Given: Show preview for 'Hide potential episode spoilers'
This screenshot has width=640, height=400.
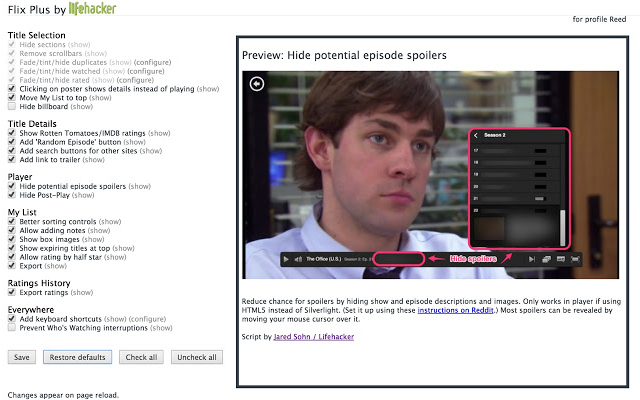Looking at the screenshot, I should (x=140, y=187).
